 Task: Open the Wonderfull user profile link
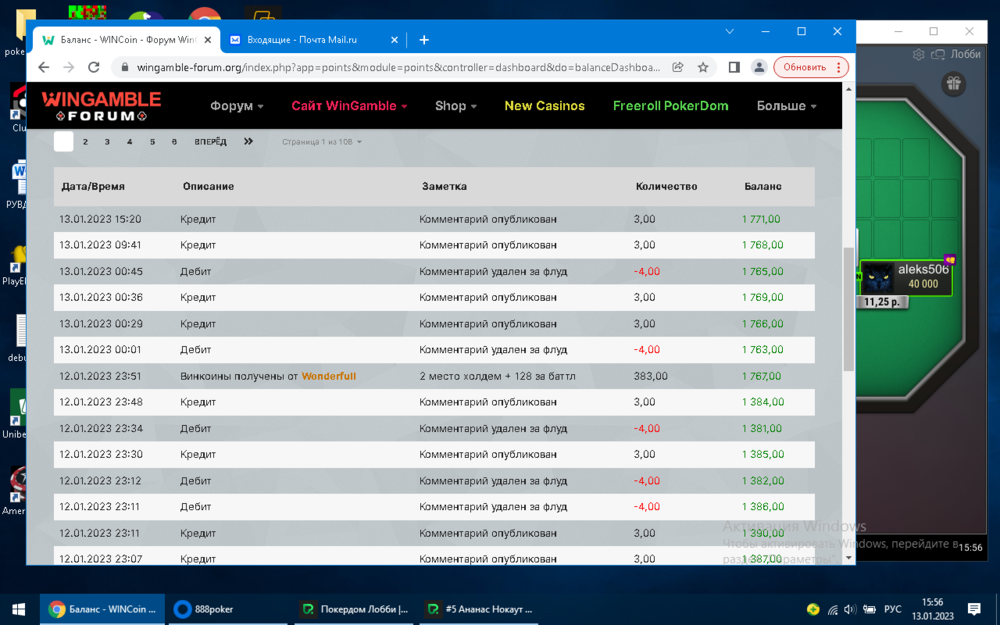coord(328,377)
